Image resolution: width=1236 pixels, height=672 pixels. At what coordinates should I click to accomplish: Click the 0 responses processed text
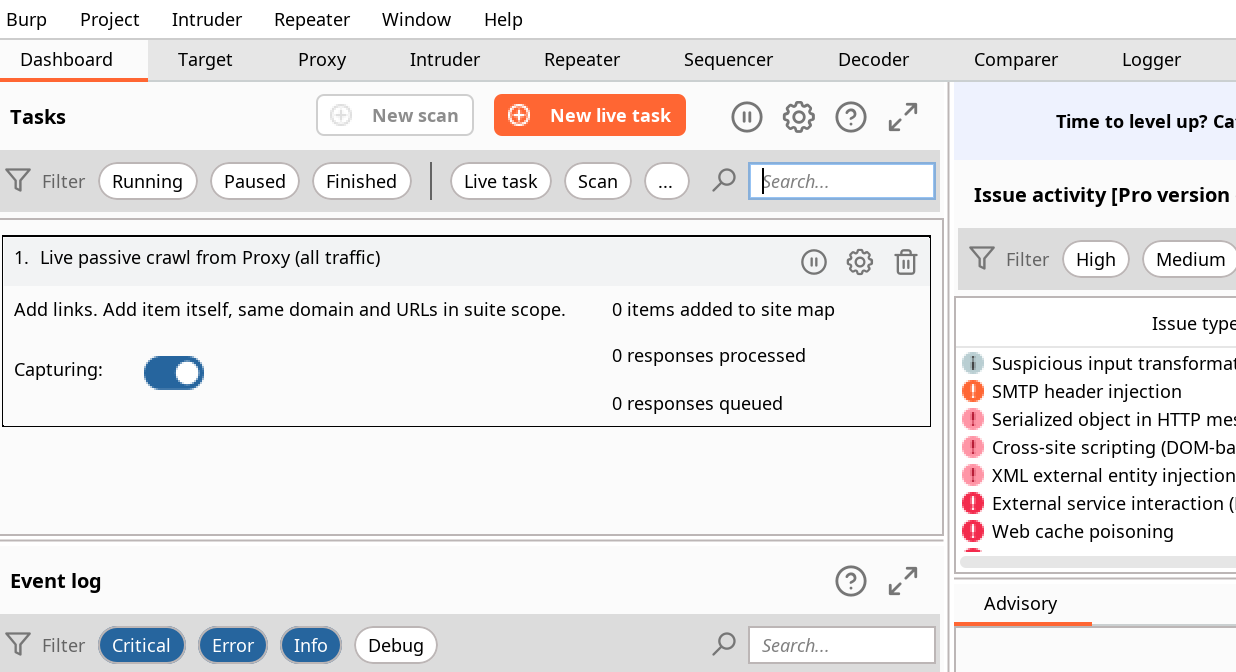click(x=709, y=356)
